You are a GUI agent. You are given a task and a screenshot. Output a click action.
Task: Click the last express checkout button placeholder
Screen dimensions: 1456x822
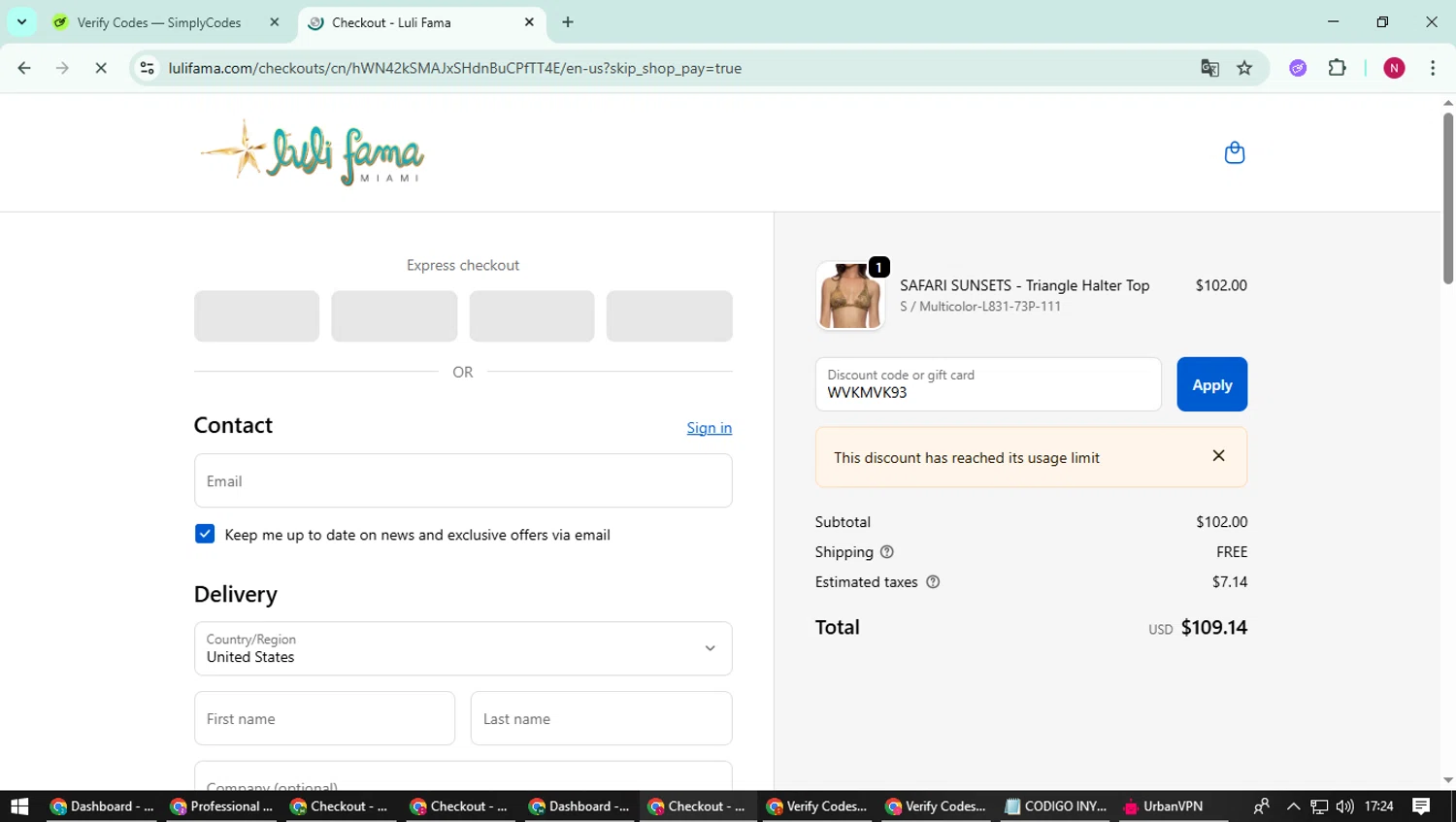coord(670,316)
